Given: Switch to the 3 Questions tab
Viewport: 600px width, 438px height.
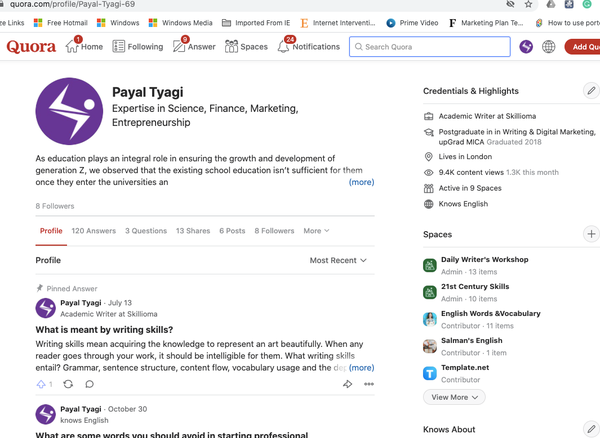Looking at the screenshot, I should pyautogui.click(x=146, y=231).
